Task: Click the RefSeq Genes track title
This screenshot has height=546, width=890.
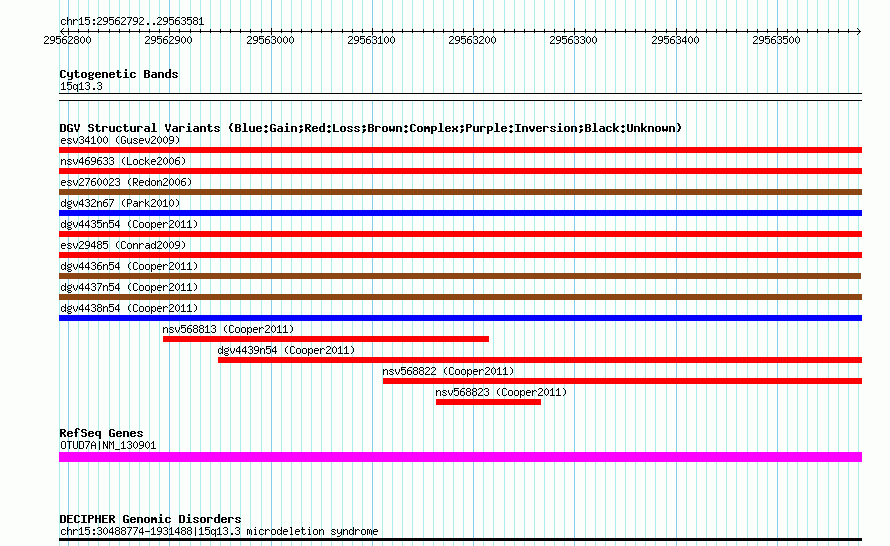Action: tap(101, 433)
